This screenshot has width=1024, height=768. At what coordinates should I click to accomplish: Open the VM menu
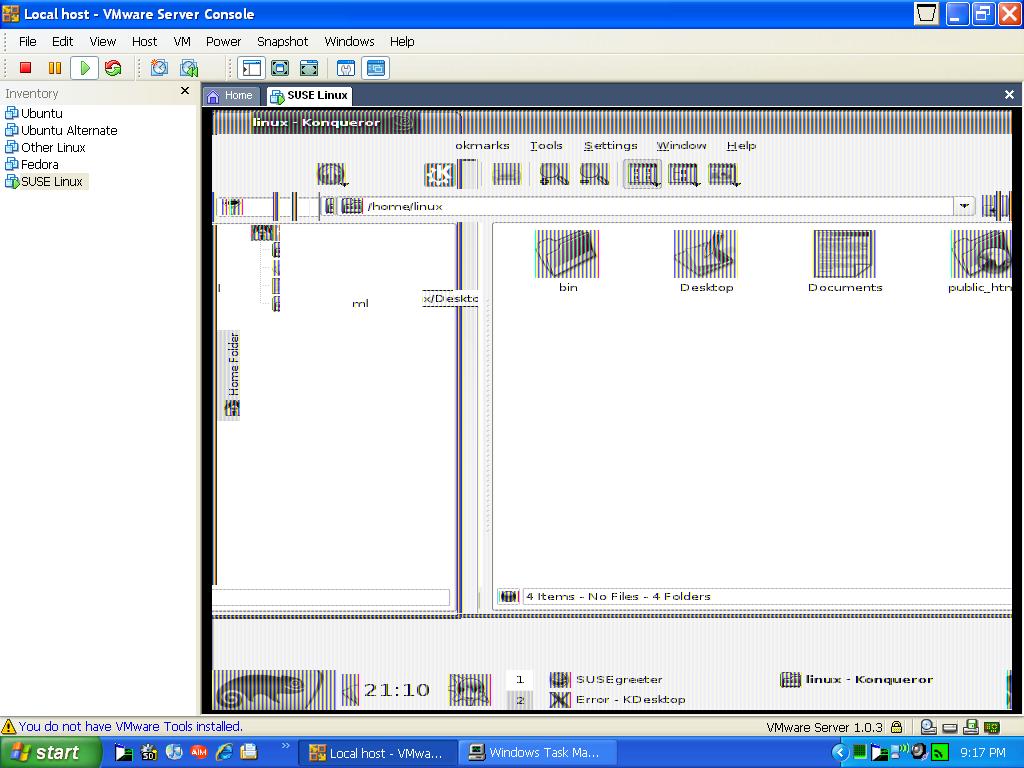[x=182, y=41]
